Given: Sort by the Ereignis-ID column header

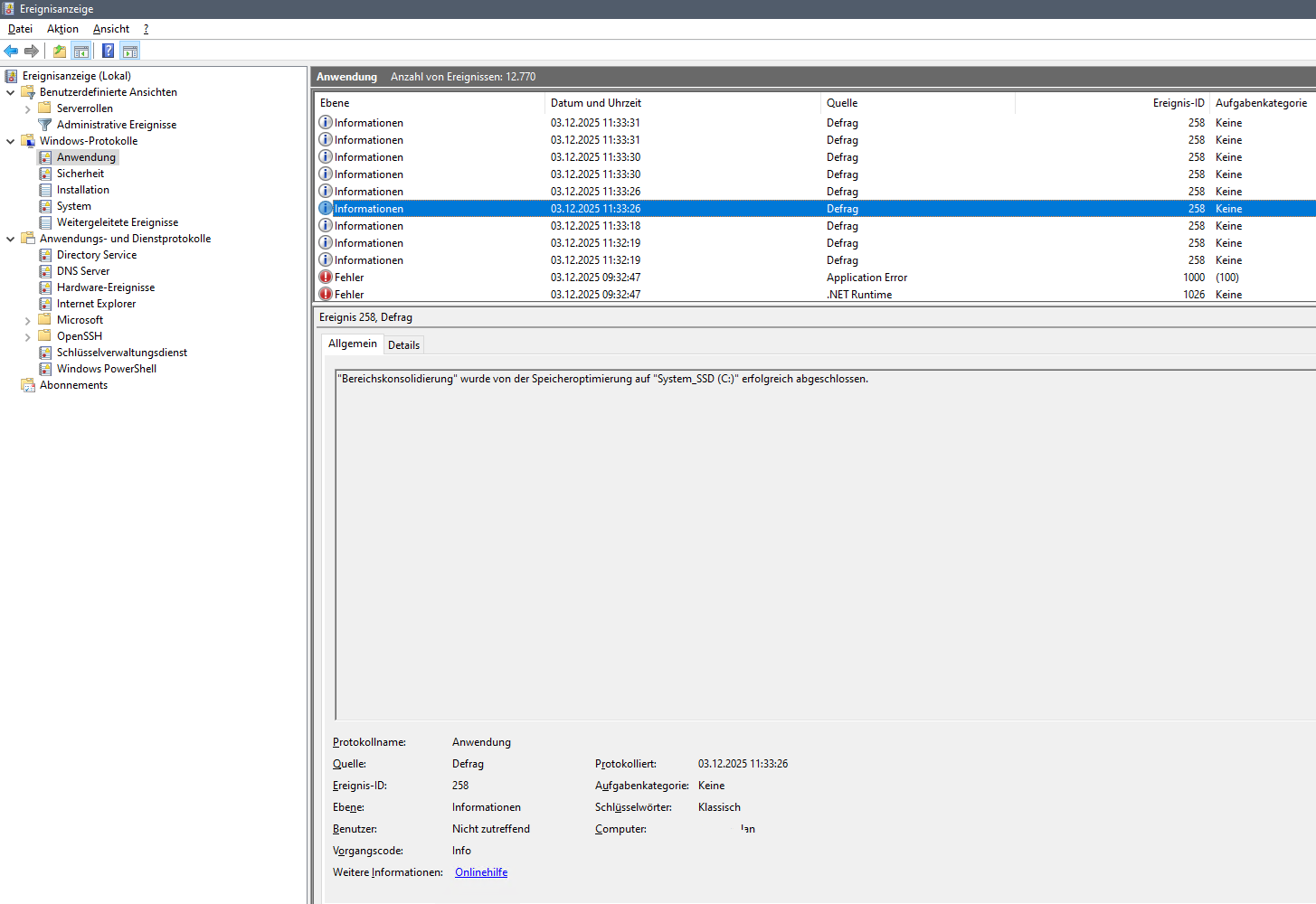Looking at the screenshot, I should pyautogui.click(x=1112, y=103).
